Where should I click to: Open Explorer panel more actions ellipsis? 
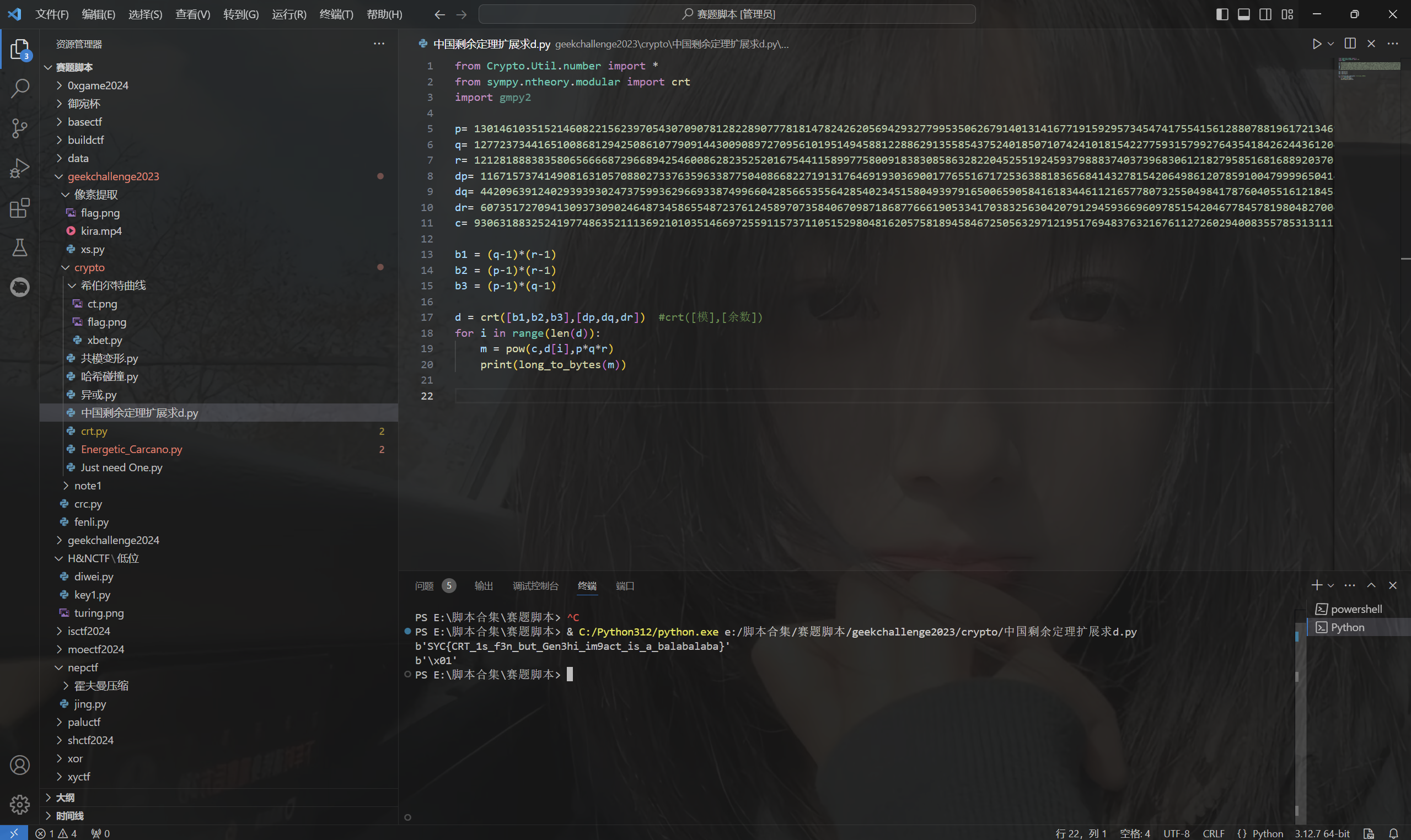pyautogui.click(x=379, y=44)
